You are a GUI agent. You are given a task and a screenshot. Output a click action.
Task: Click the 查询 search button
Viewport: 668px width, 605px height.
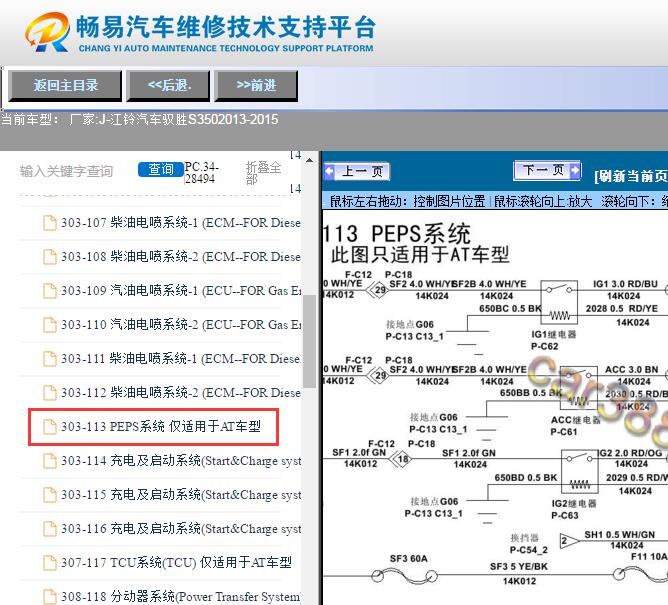click(161, 170)
